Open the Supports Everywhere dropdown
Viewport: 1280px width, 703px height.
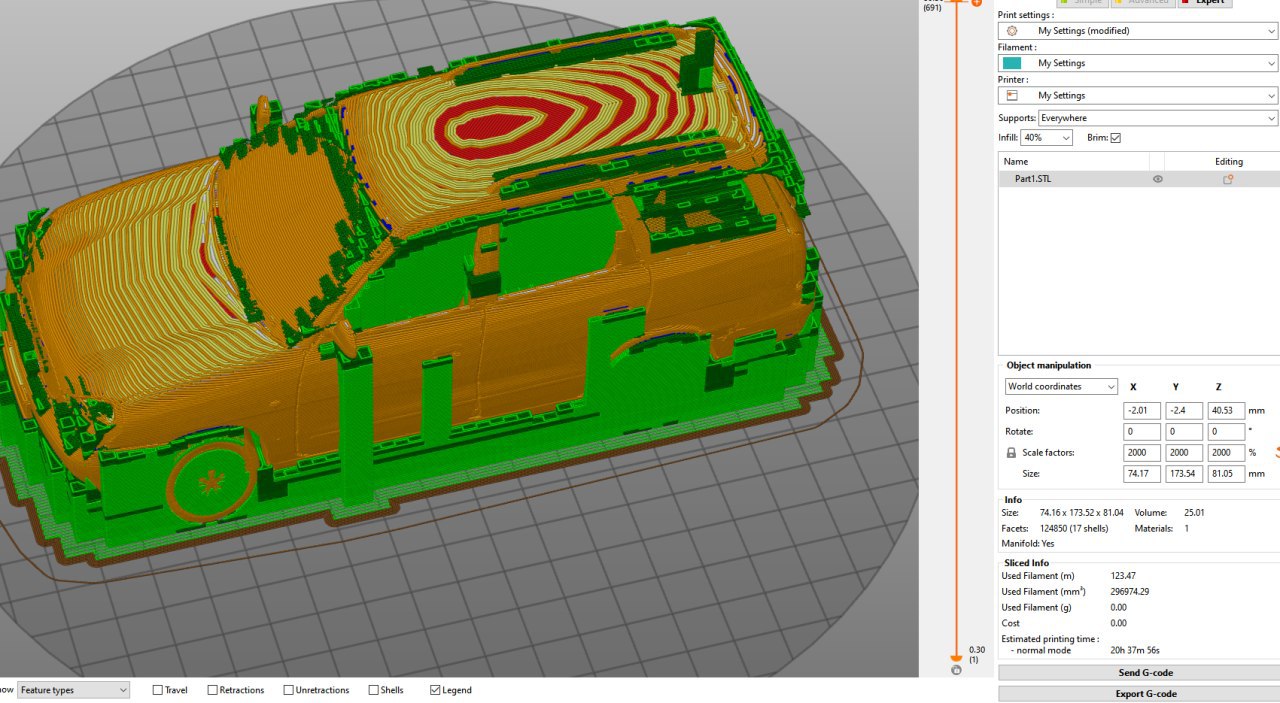1158,118
